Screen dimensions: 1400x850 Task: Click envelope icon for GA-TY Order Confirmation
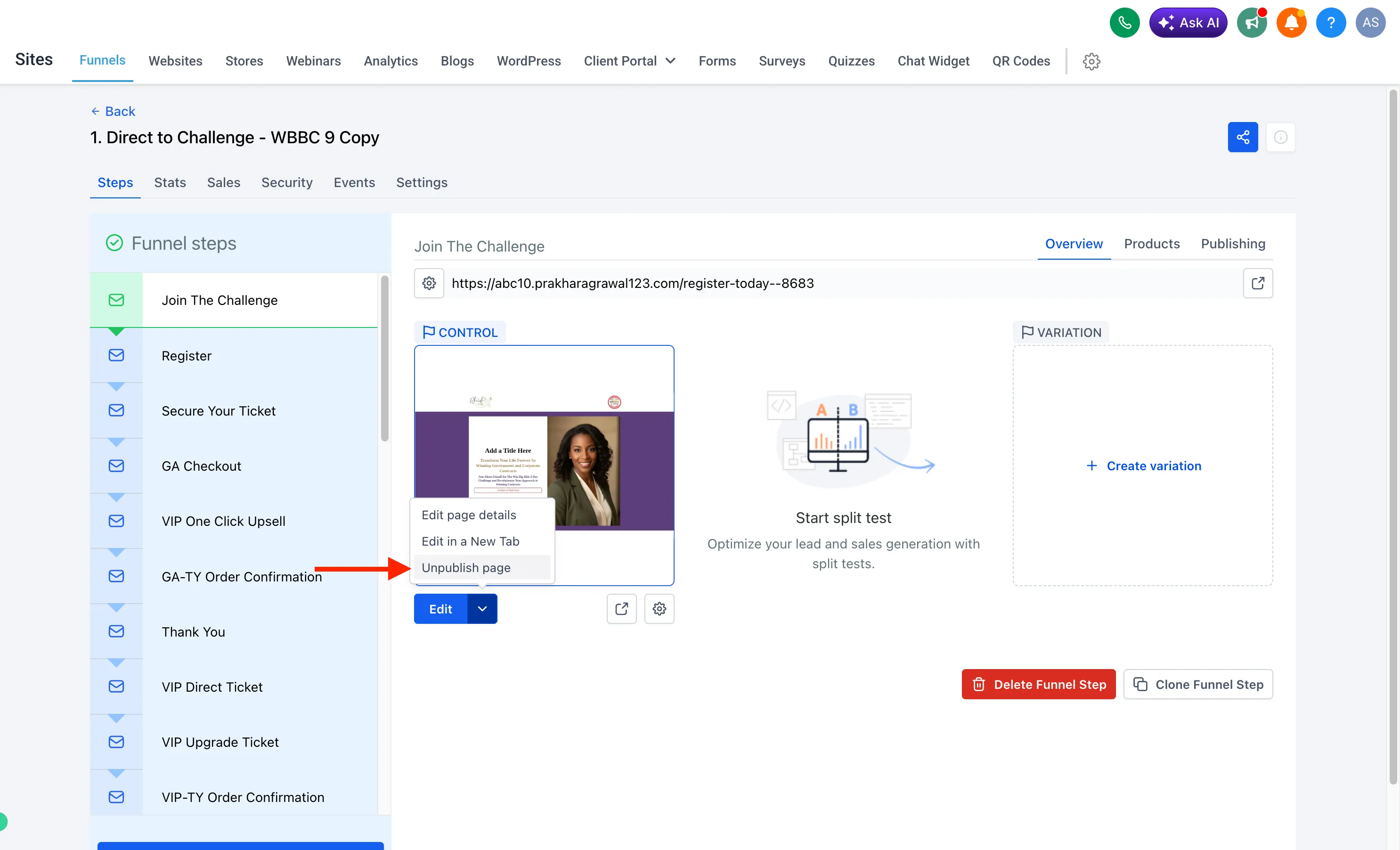(x=116, y=576)
